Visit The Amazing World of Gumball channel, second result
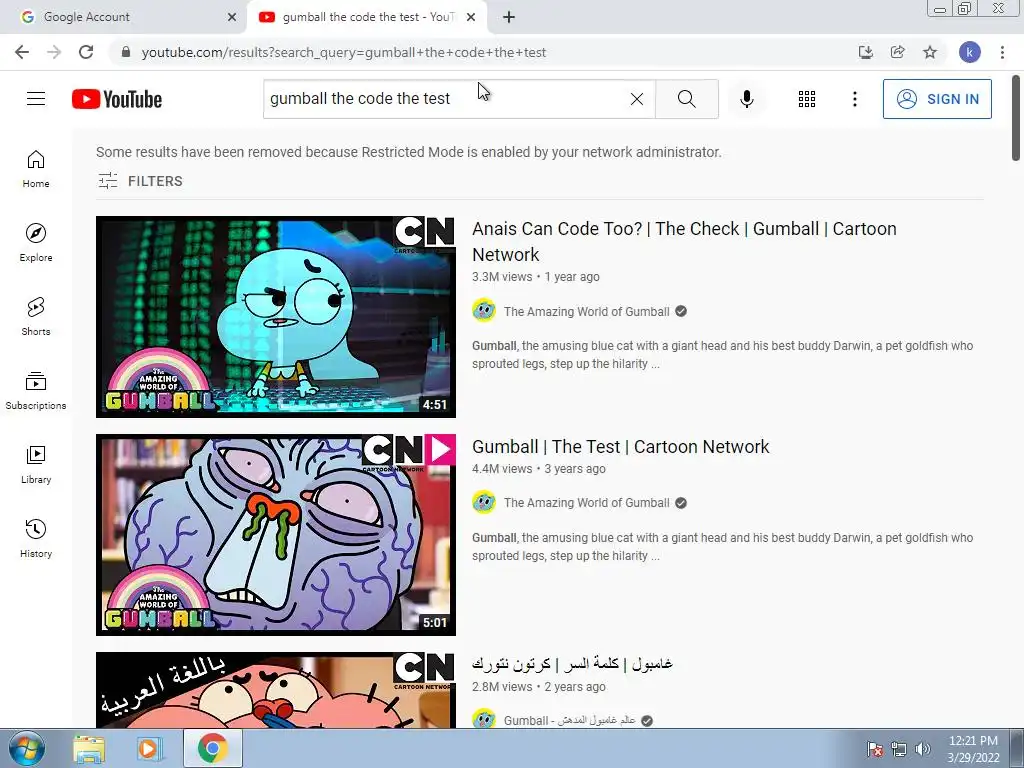Screen dimensions: 1024x768 [586, 503]
